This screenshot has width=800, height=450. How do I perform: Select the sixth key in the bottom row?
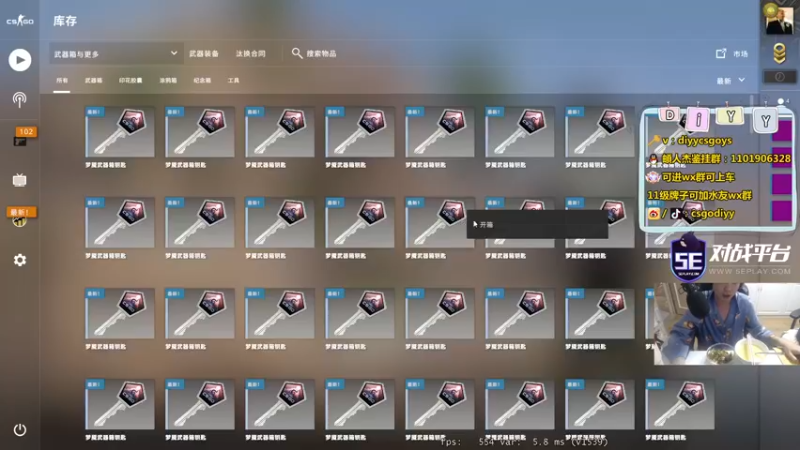point(520,404)
